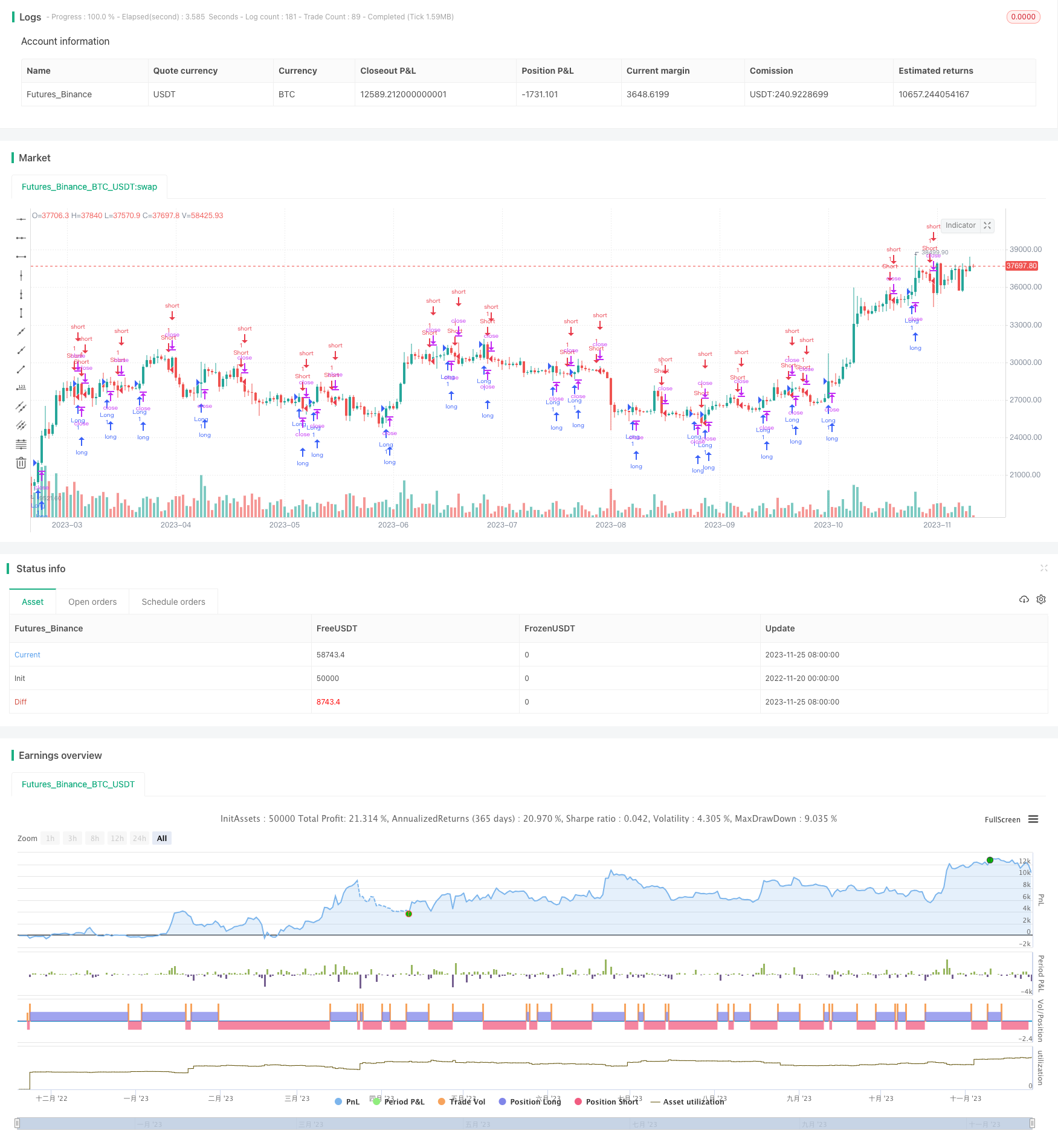Select the horizontal straight line drawing tool

[21, 219]
